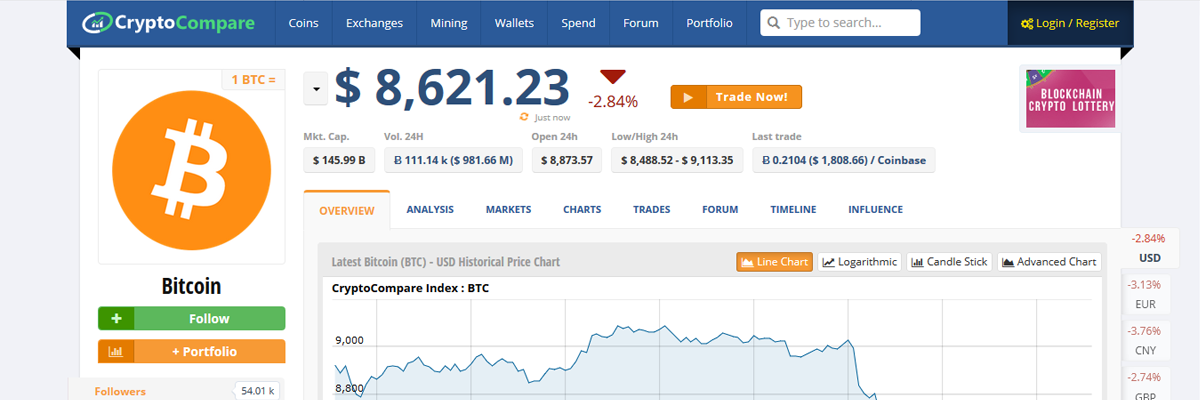This screenshot has width=1200, height=400.
Task: Click the Vol. 24H value box
Action: pos(453,160)
